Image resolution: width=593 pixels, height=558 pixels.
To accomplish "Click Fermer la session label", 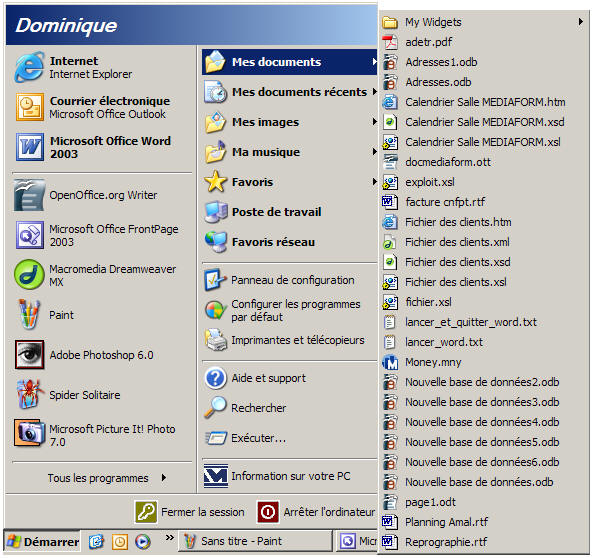I will 203,512.
